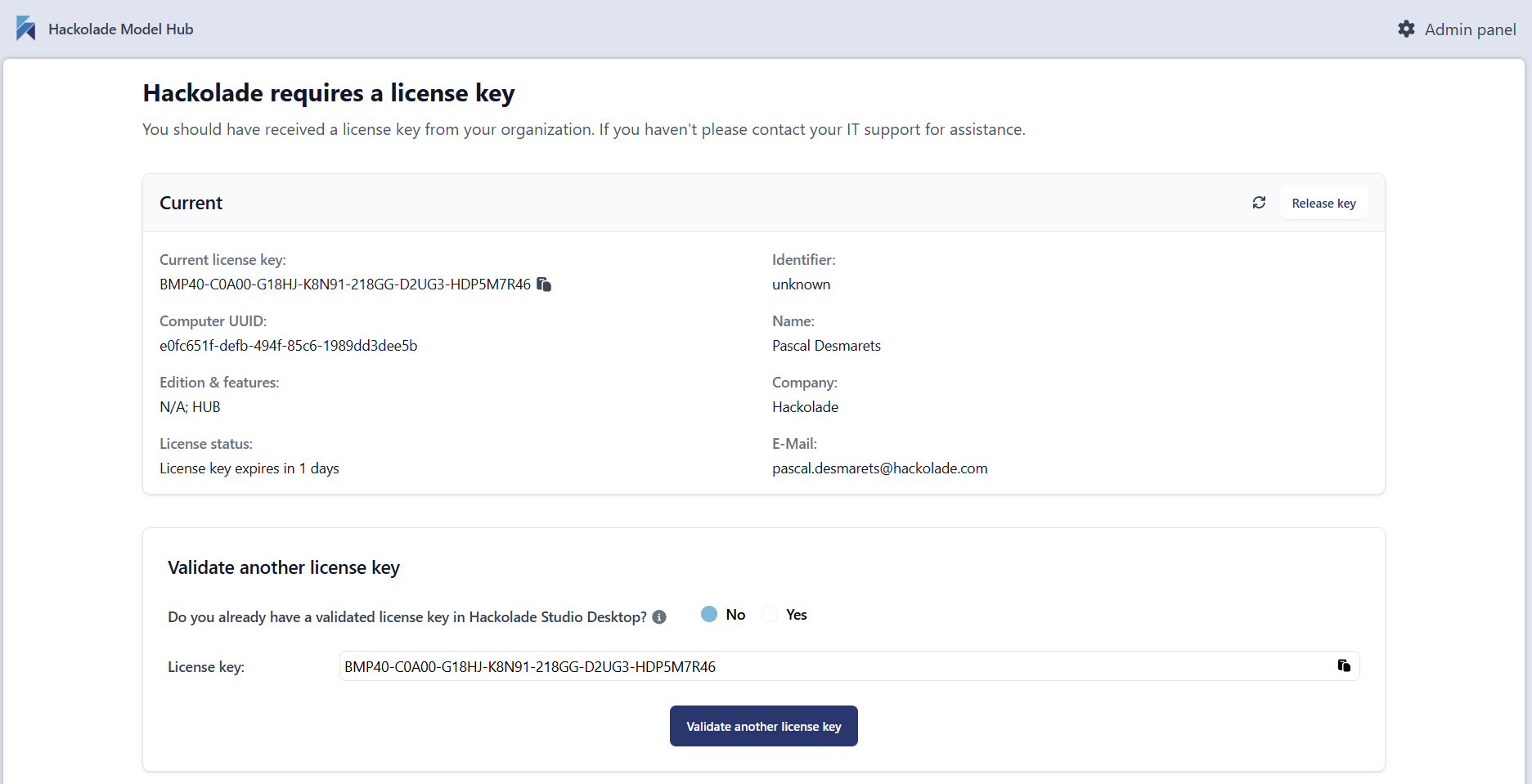Screen dimensions: 1532x784
Task: Click the current license key value text
Action: click(x=344, y=284)
